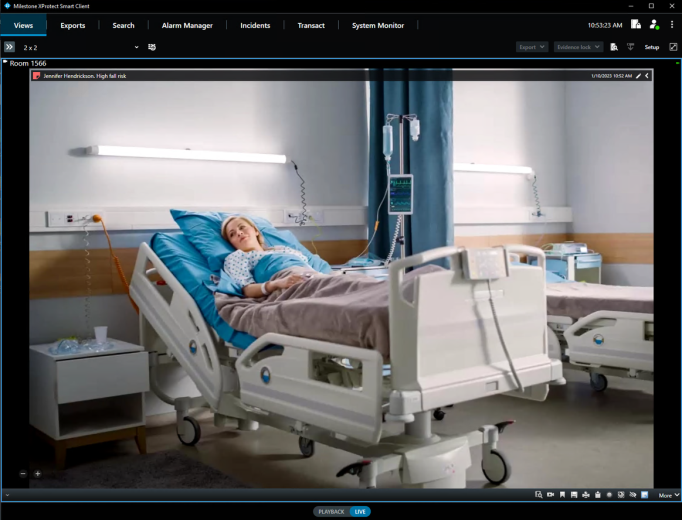Open the Export dropdown
Viewport: 682px width, 520px height.
(532, 47)
